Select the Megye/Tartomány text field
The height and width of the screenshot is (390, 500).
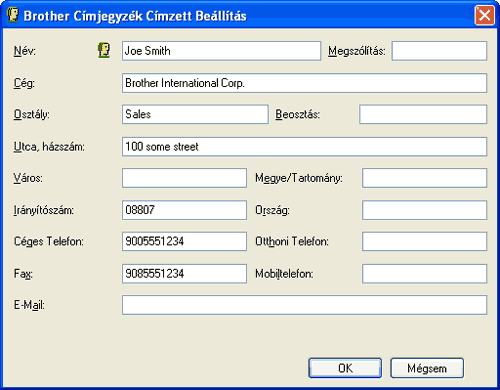425,178
